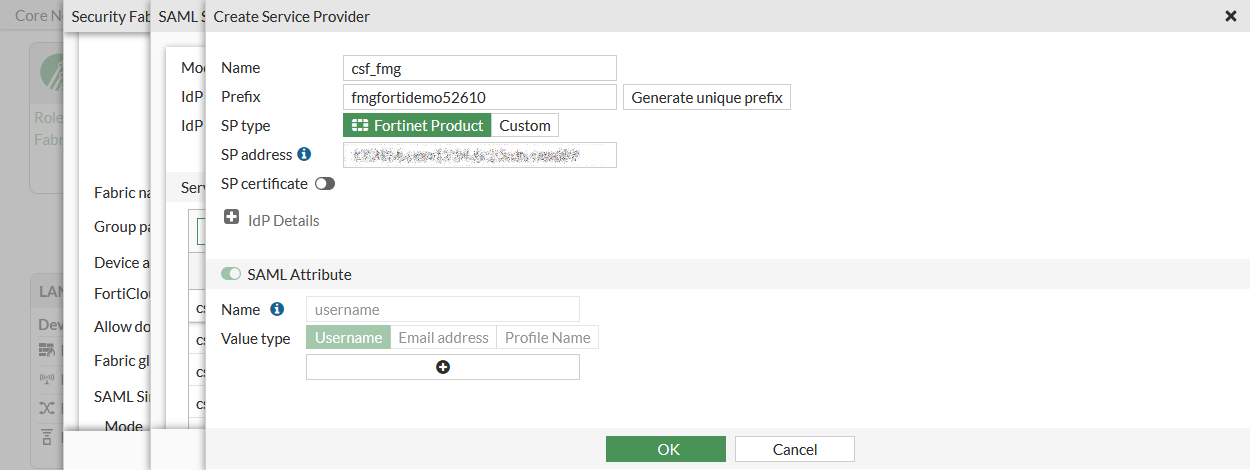
Task: Toggle the SP certificate switch
Action: click(x=324, y=184)
